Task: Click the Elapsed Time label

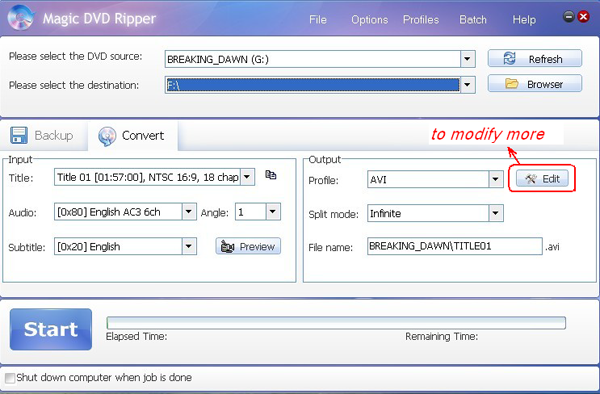Action: tap(137, 337)
